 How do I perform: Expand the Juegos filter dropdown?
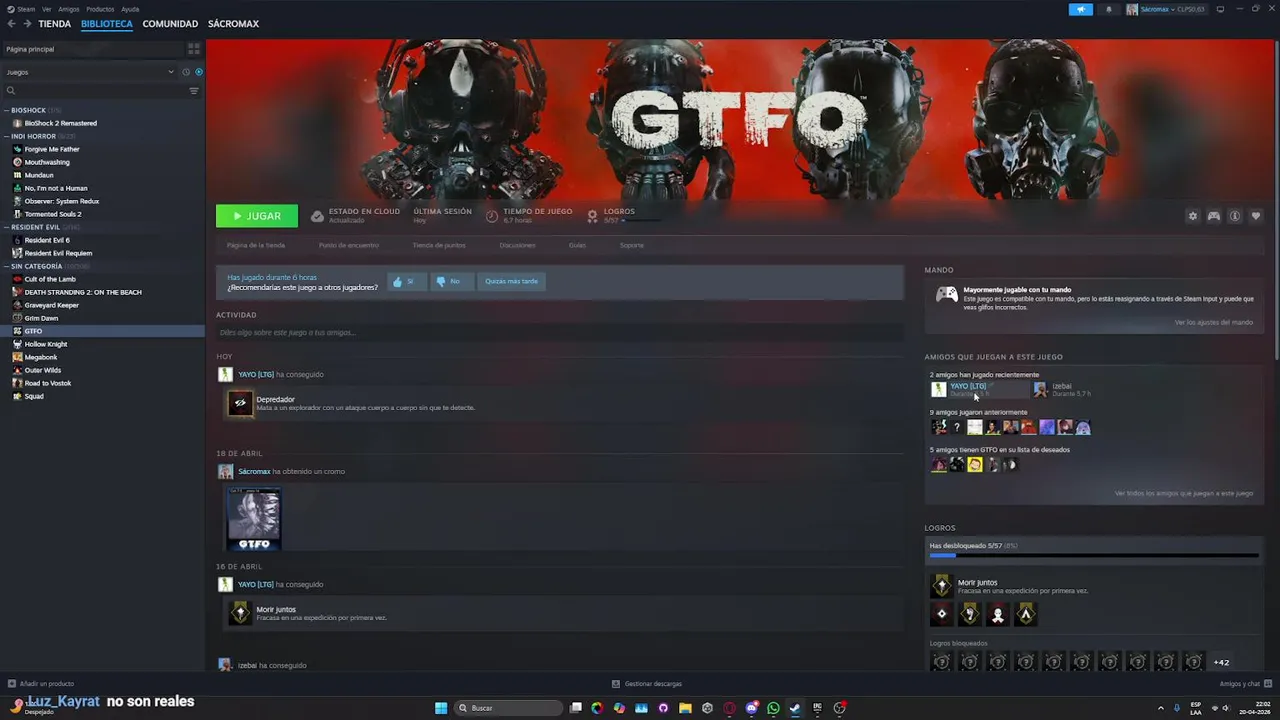click(90, 72)
